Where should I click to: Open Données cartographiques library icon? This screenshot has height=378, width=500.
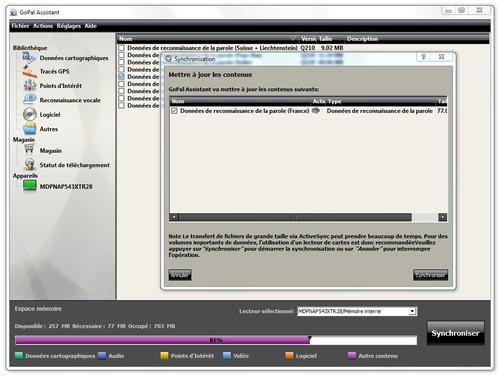(x=29, y=58)
